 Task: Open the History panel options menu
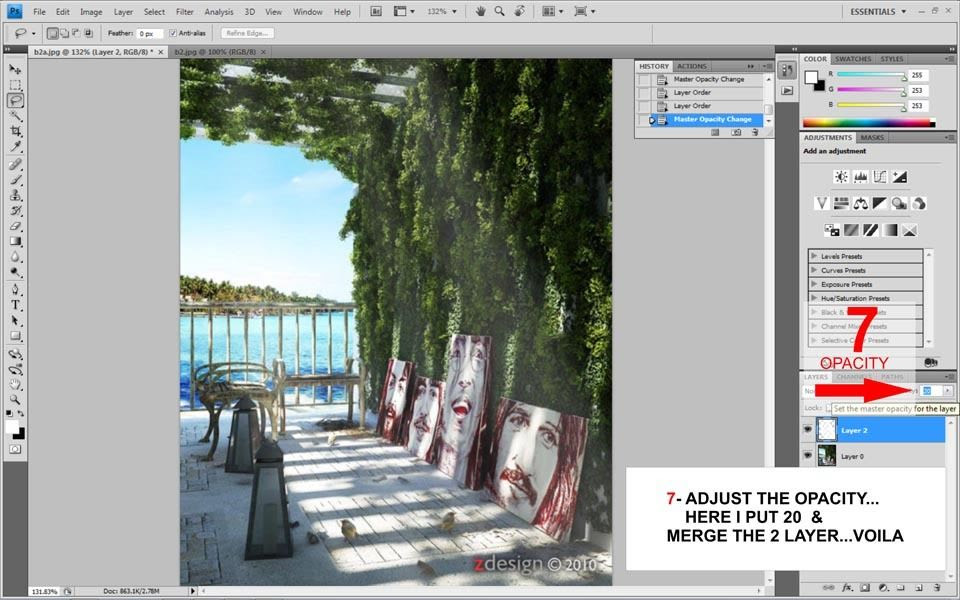tap(767, 66)
